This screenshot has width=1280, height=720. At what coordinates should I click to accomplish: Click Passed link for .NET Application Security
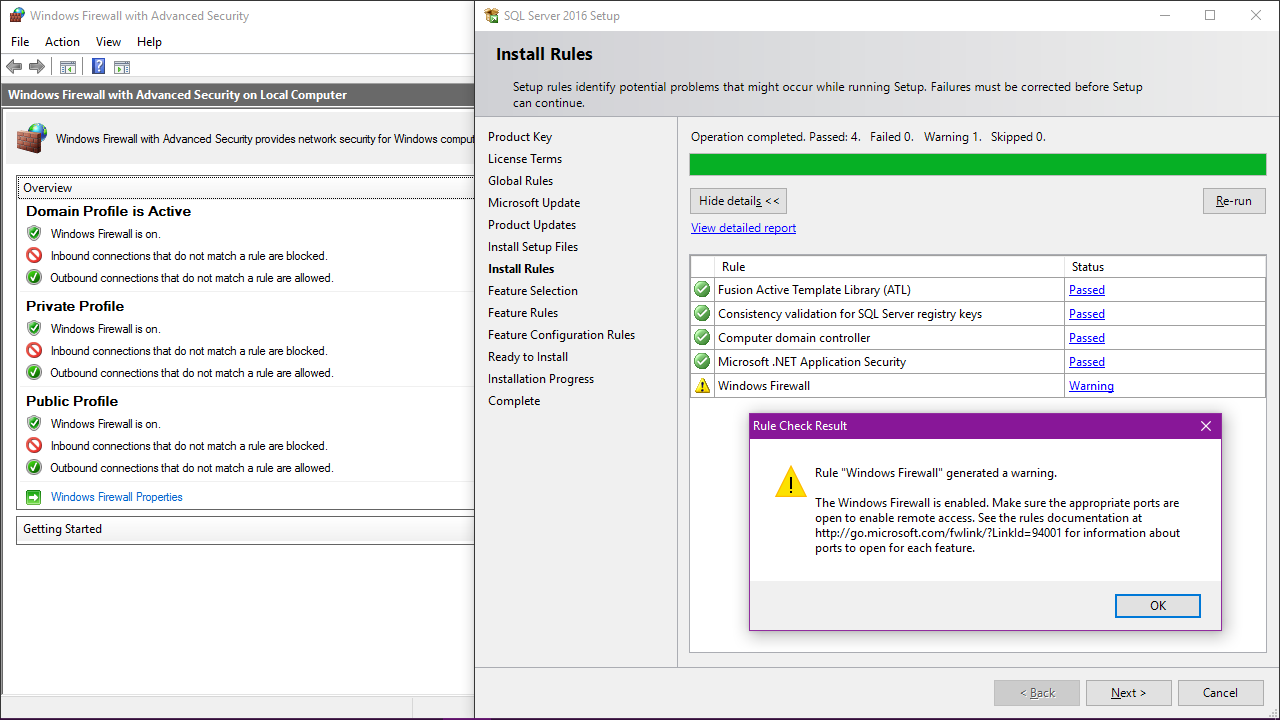click(1086, 362)
